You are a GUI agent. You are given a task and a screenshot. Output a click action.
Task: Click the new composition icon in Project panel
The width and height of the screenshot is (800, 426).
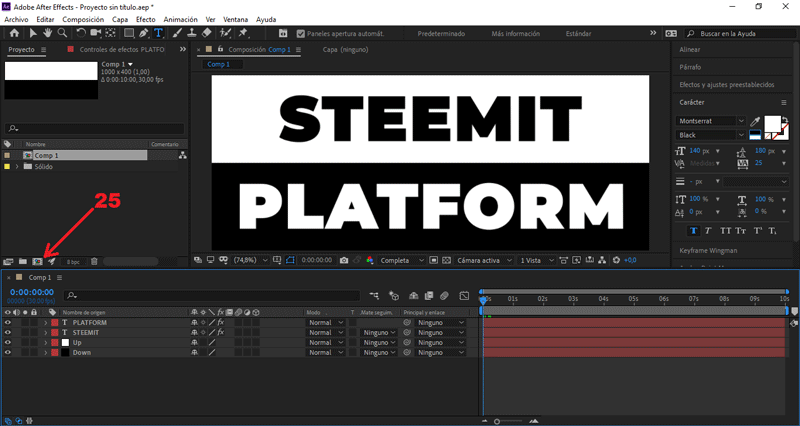coord(37,262)
